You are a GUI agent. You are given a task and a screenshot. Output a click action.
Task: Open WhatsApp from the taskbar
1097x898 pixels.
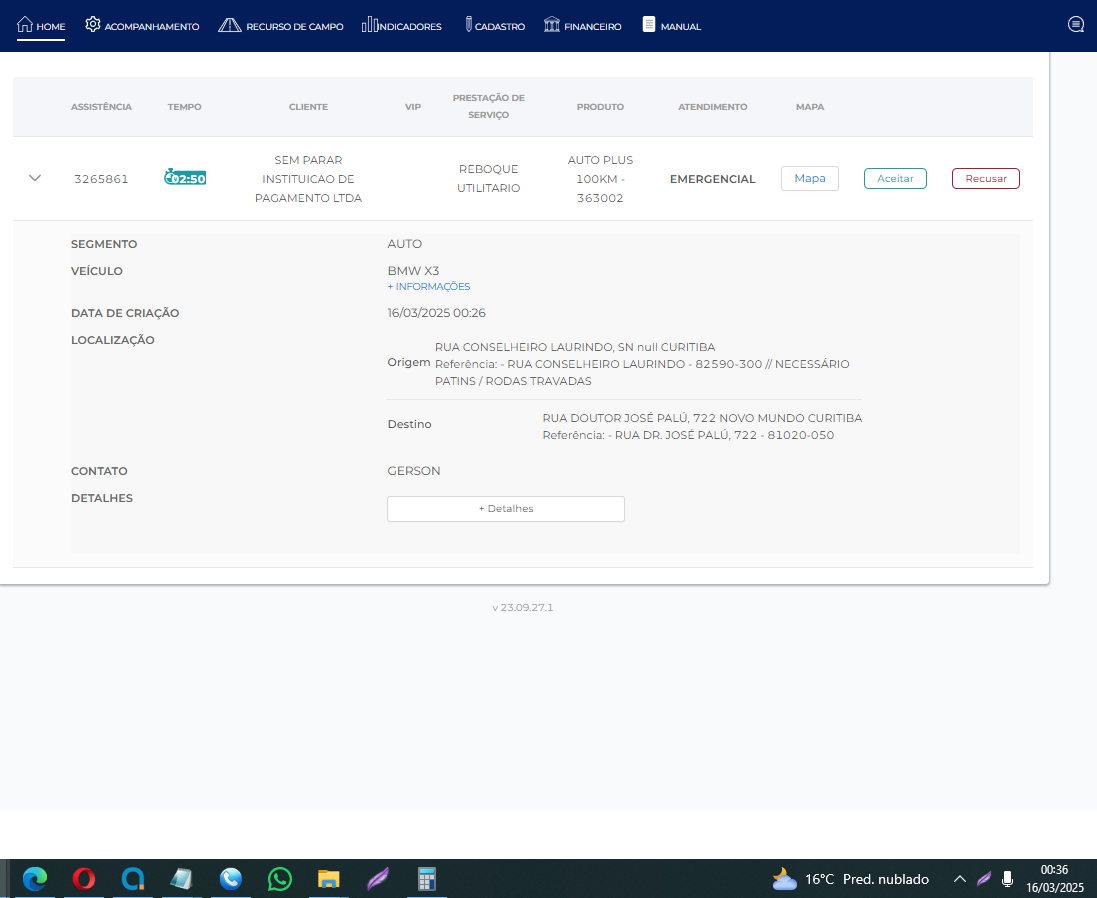[280, 879]
